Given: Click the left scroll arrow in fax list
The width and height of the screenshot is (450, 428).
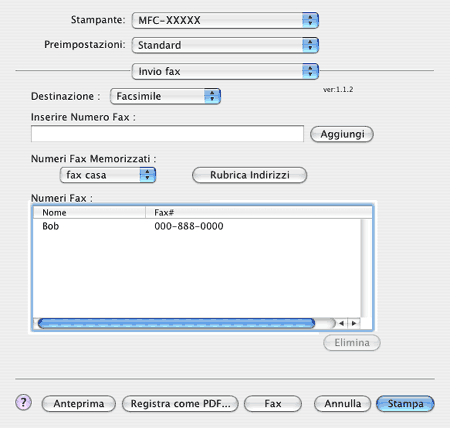Looking at the screenshot, I should (x=341, y=323).
